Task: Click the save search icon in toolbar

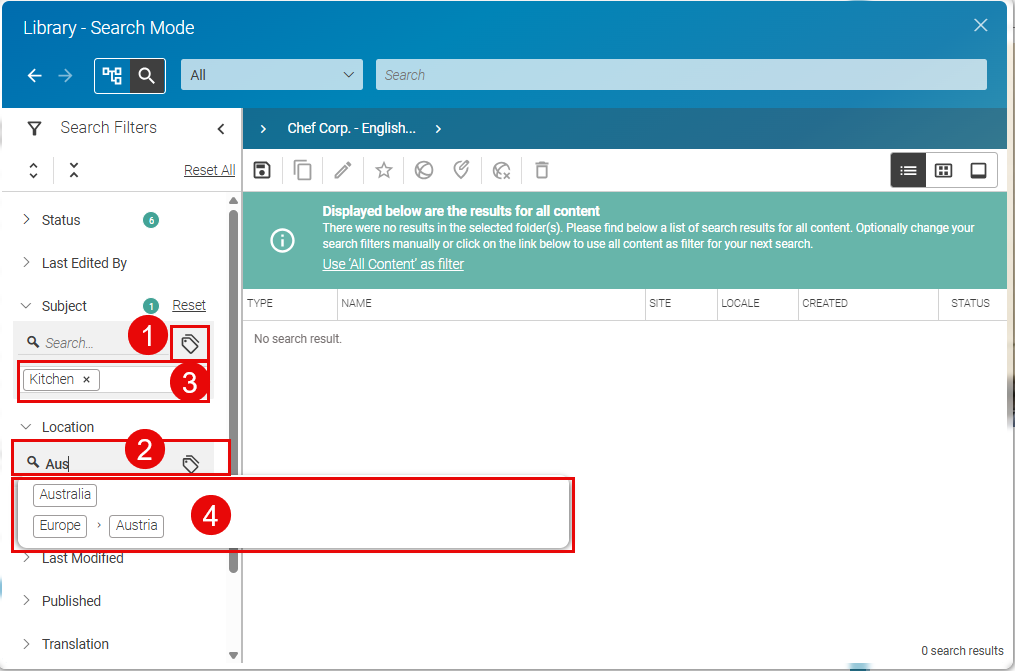Action: tap(262, 170)
